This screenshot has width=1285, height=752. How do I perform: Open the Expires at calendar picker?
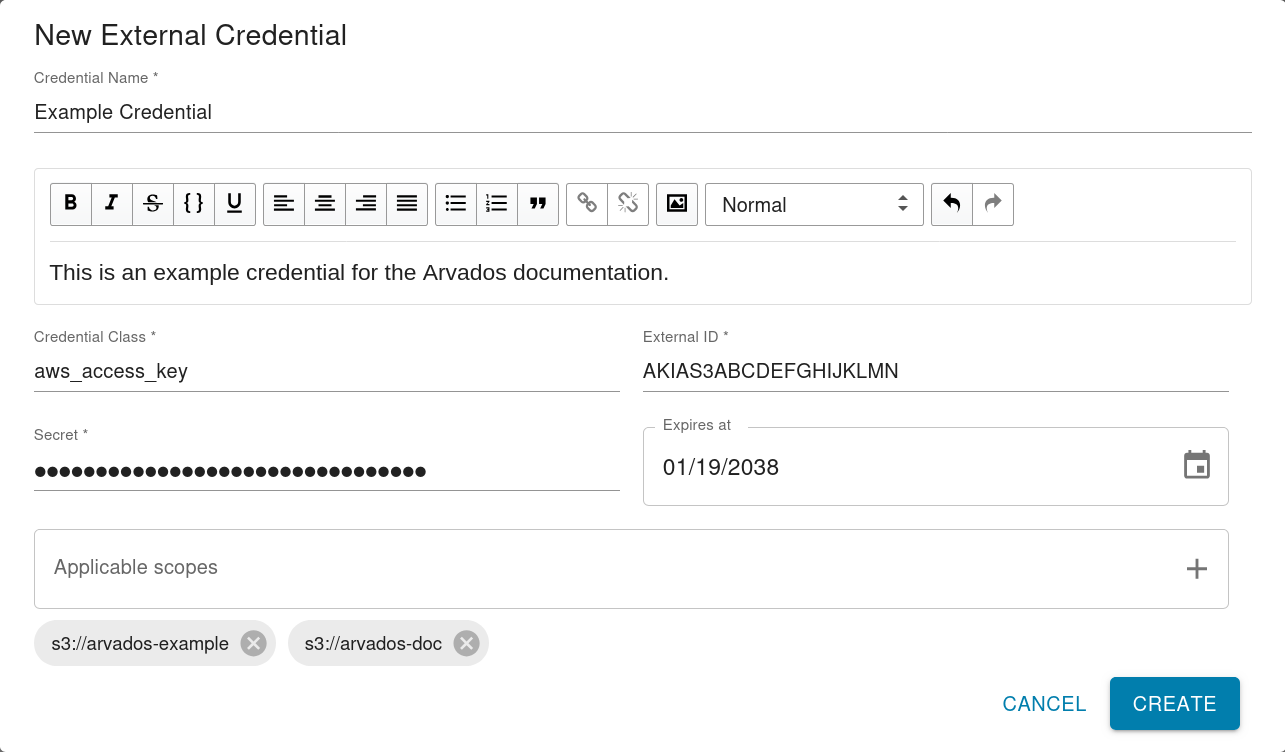click(x=1197, y=466)
